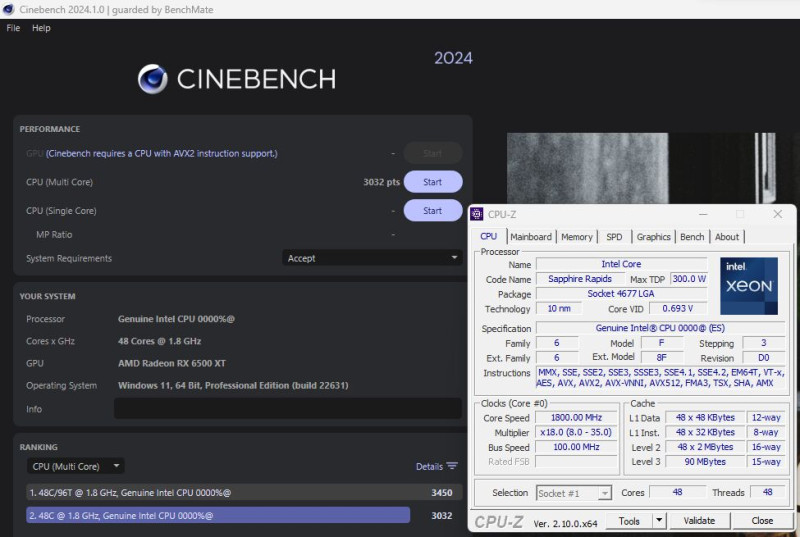Open the Socket #1 selection dropdown
800x537 pixels.
pyautogui.click(x=574, y=493)
